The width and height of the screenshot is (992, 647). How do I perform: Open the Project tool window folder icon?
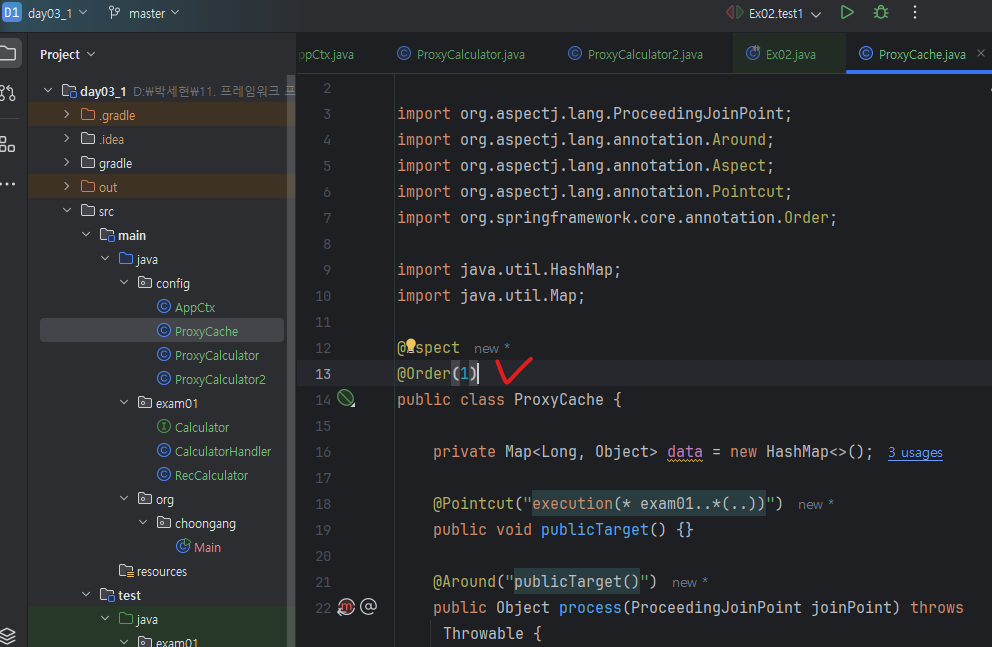pyautogui.click(x=9, y=54)
